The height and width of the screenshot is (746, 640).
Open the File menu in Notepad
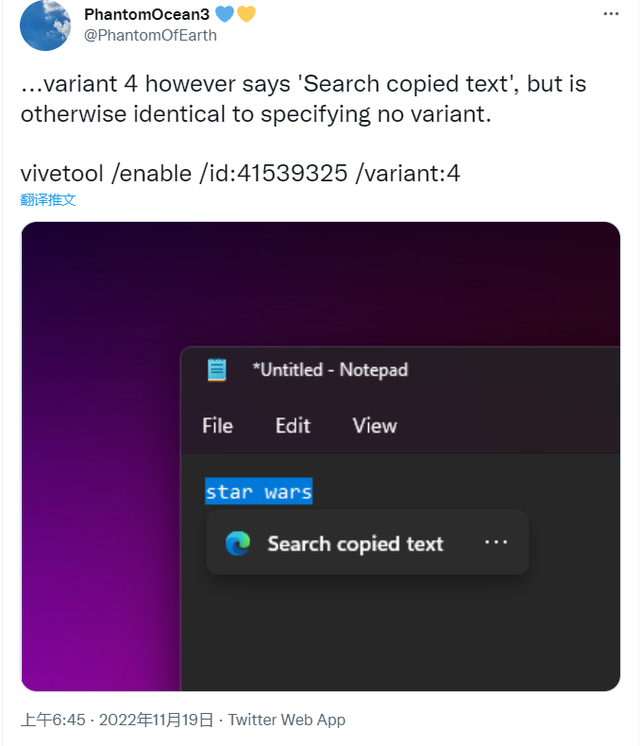click(217, 426)
